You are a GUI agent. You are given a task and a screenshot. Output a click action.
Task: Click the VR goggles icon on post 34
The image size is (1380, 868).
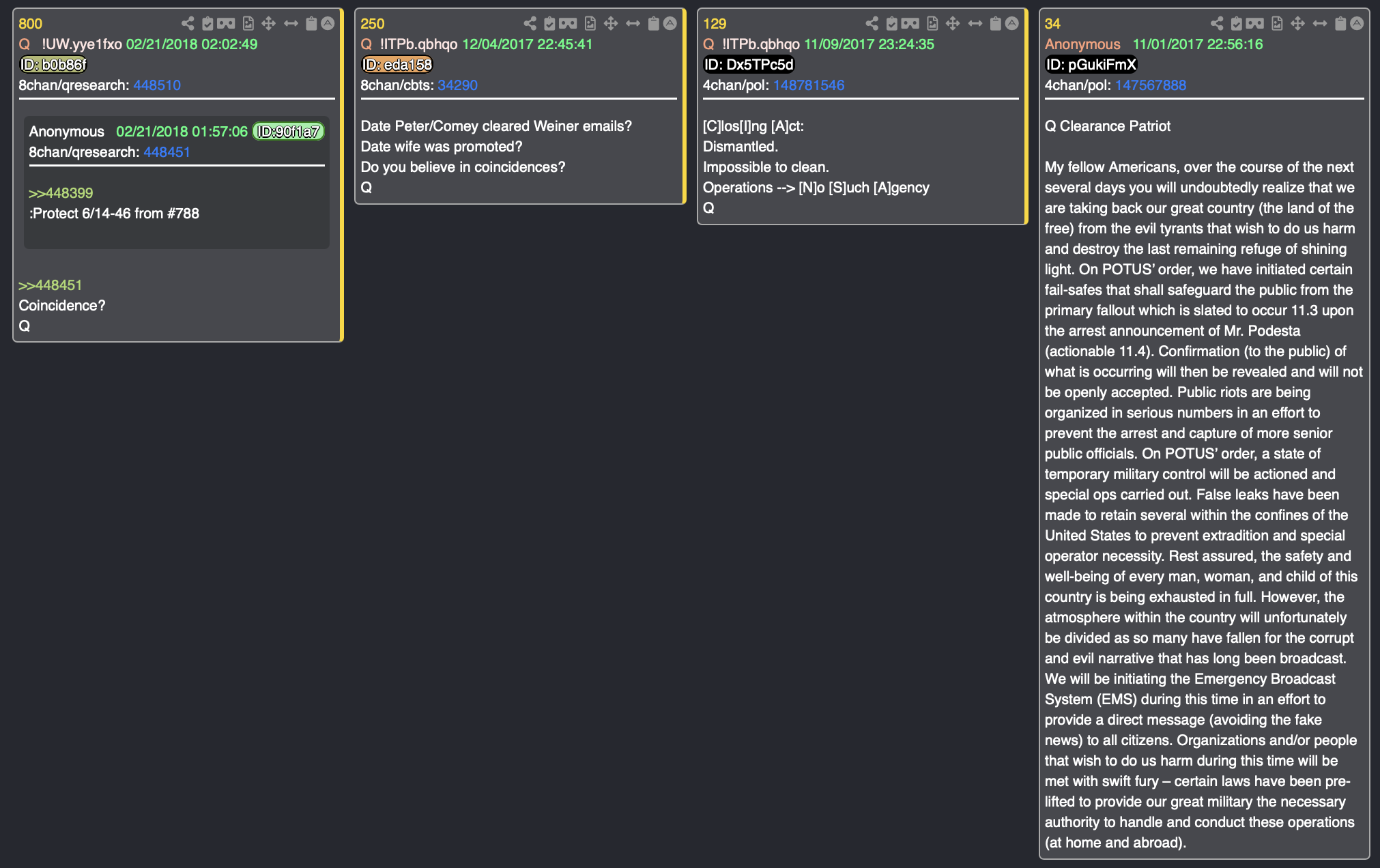(x=1255, y=24)
